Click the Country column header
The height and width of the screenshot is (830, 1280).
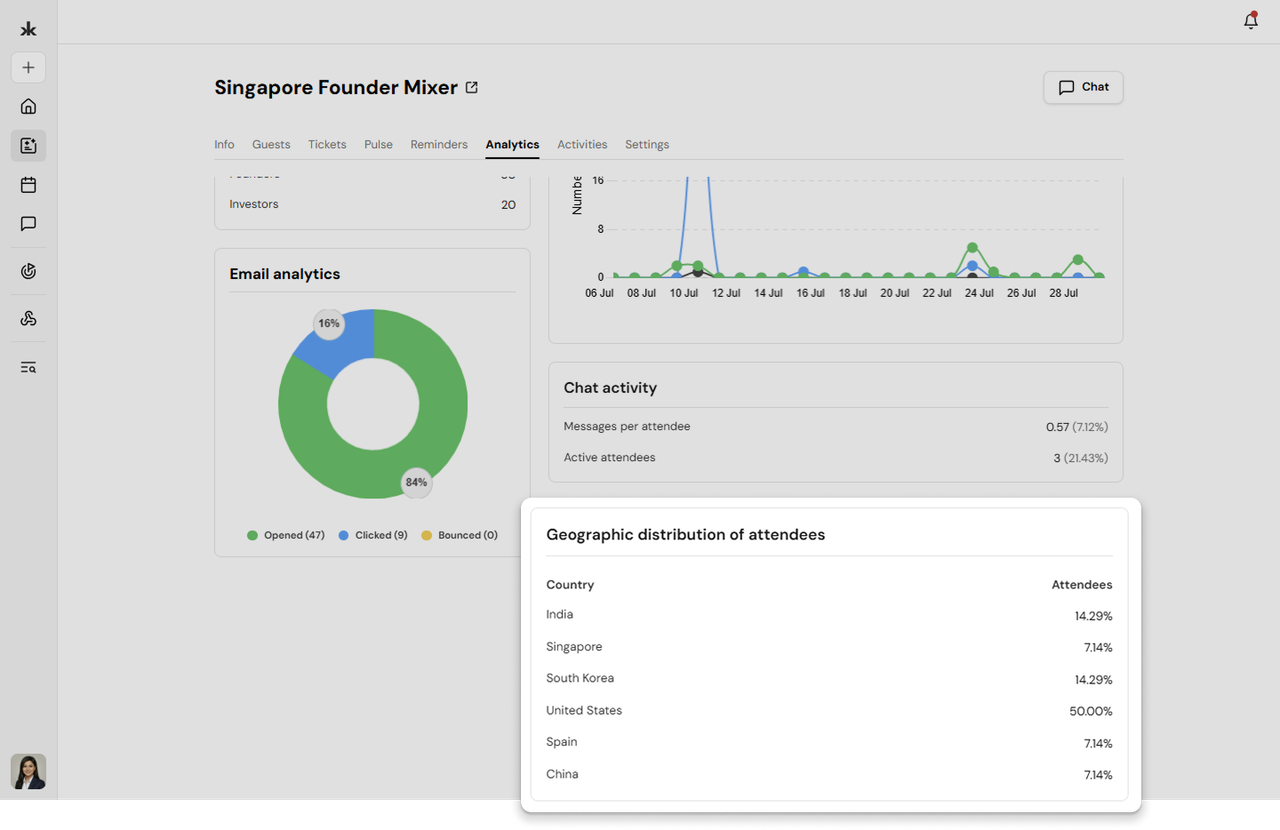570,585
